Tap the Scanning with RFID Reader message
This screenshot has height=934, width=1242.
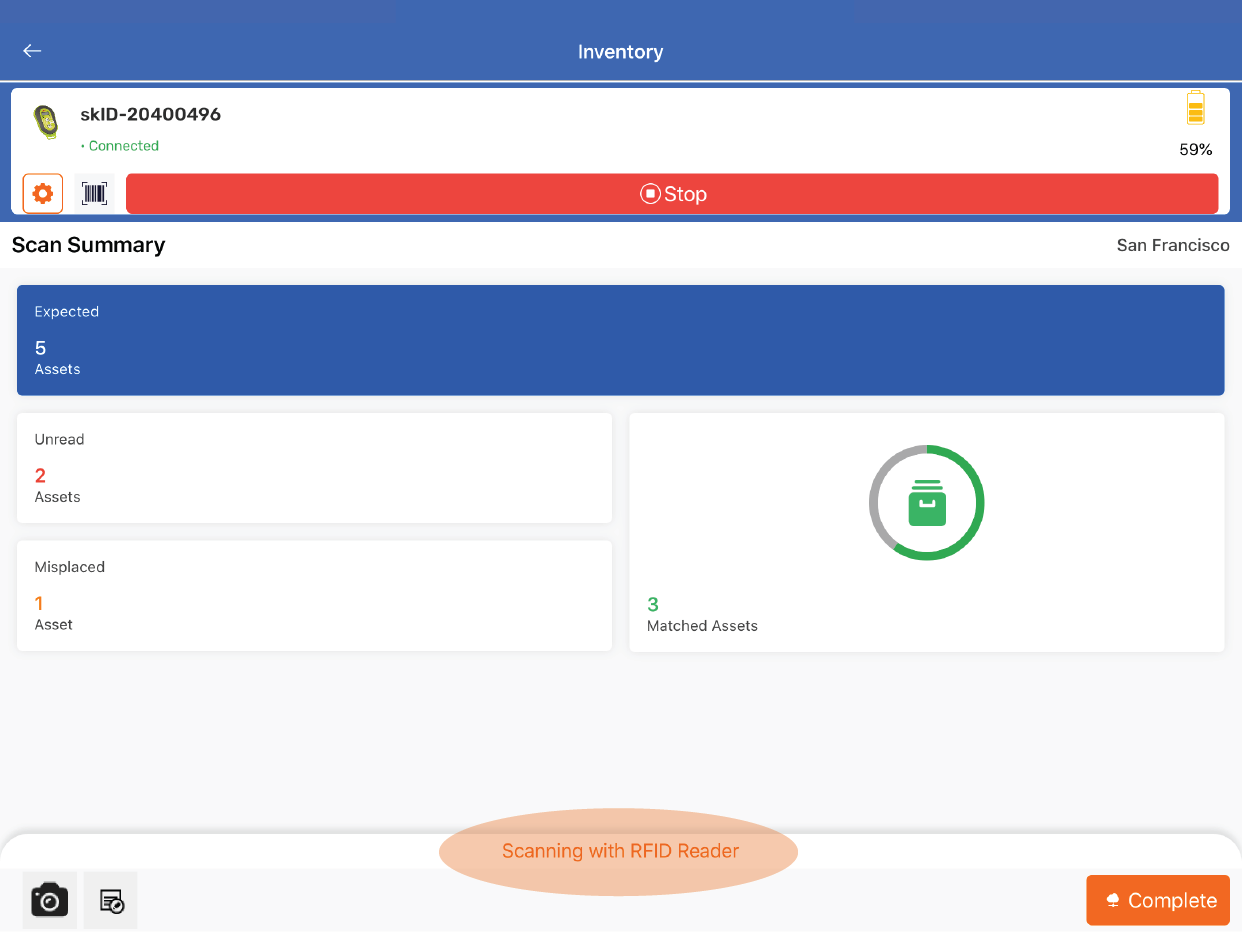point(620,851)
